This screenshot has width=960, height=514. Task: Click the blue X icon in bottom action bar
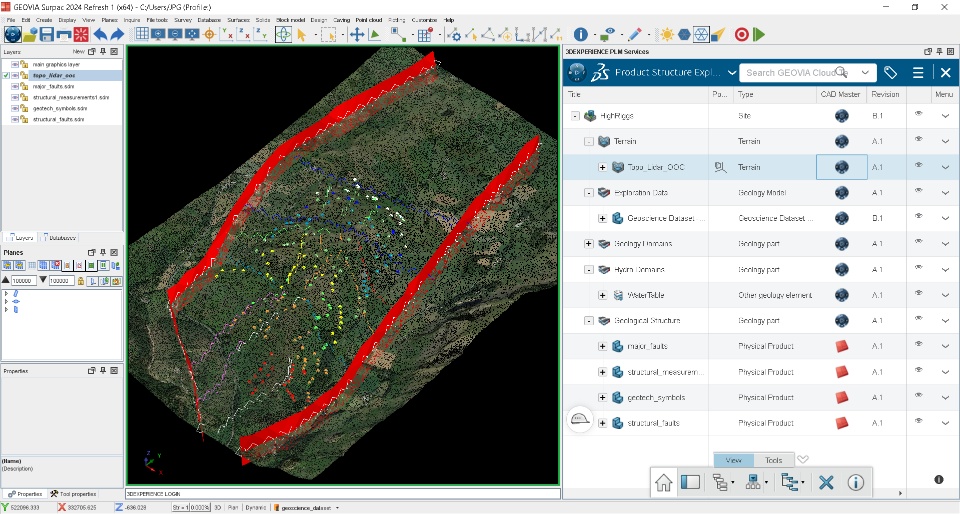click(826, 482)
